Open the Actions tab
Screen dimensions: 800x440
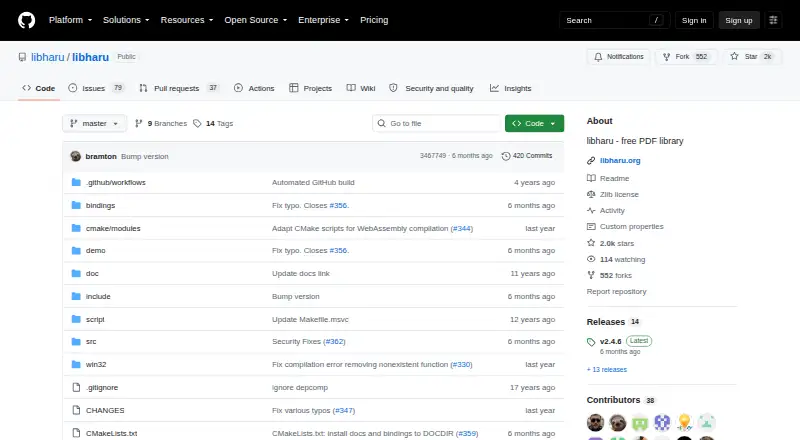(x=254, y=88)
